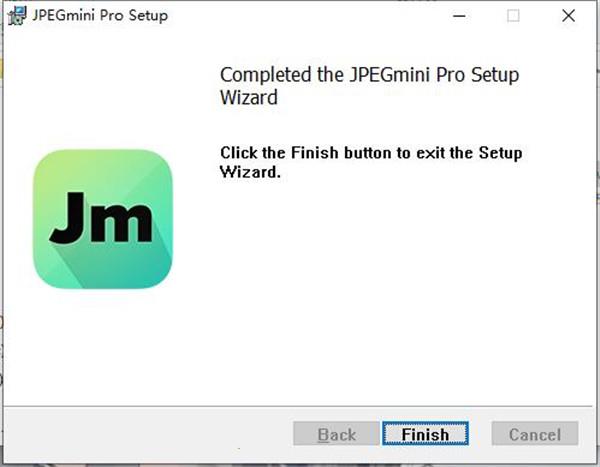Click empty grey footer left of Back
The image size is (600, 467).
tap(147, 434)
